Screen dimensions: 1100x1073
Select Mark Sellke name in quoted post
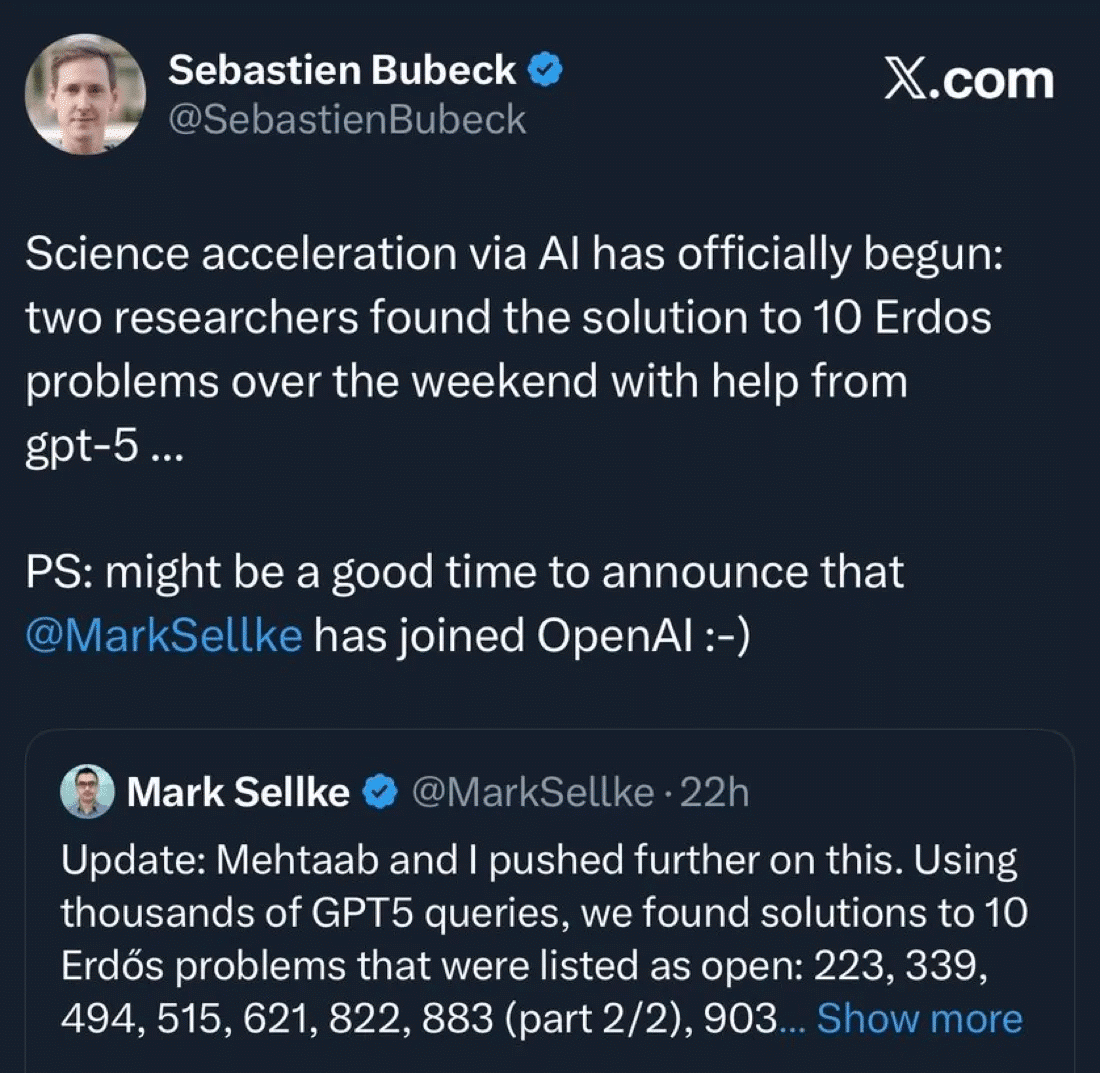(238, 793)
